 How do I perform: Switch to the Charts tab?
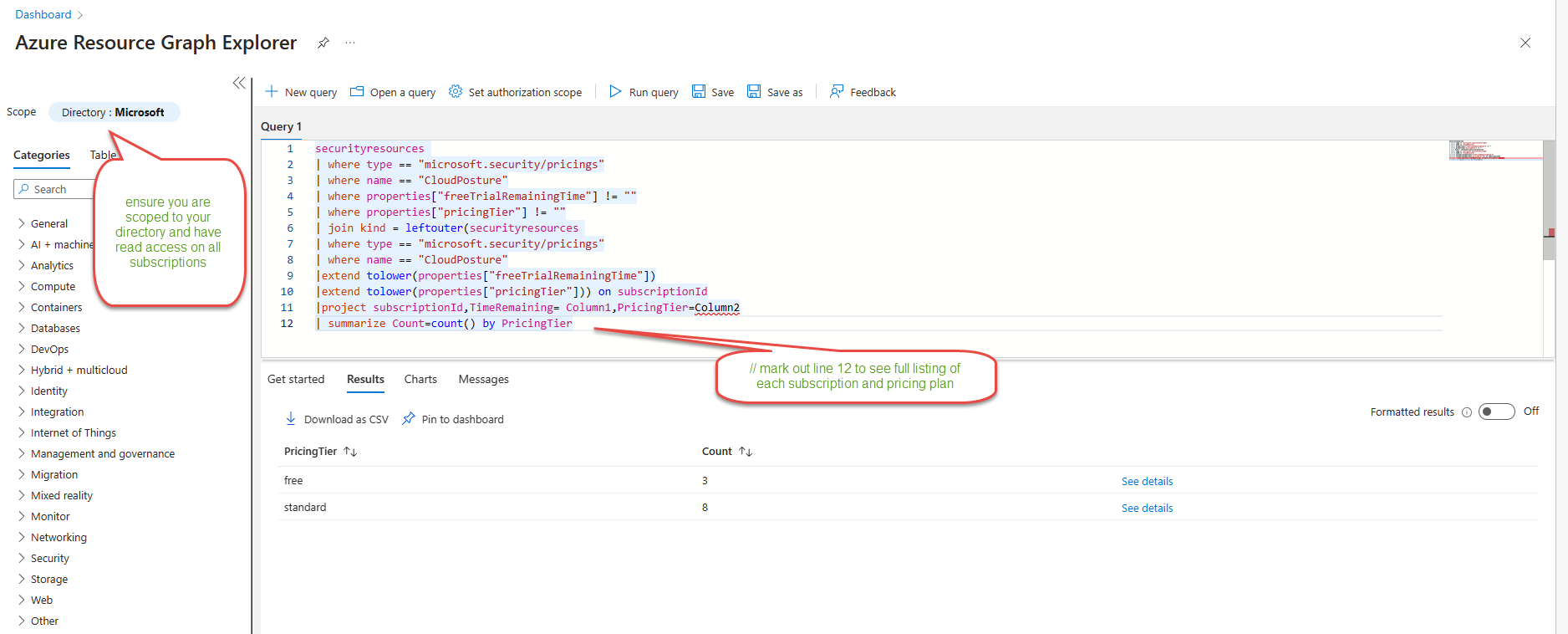click(420, 379)
